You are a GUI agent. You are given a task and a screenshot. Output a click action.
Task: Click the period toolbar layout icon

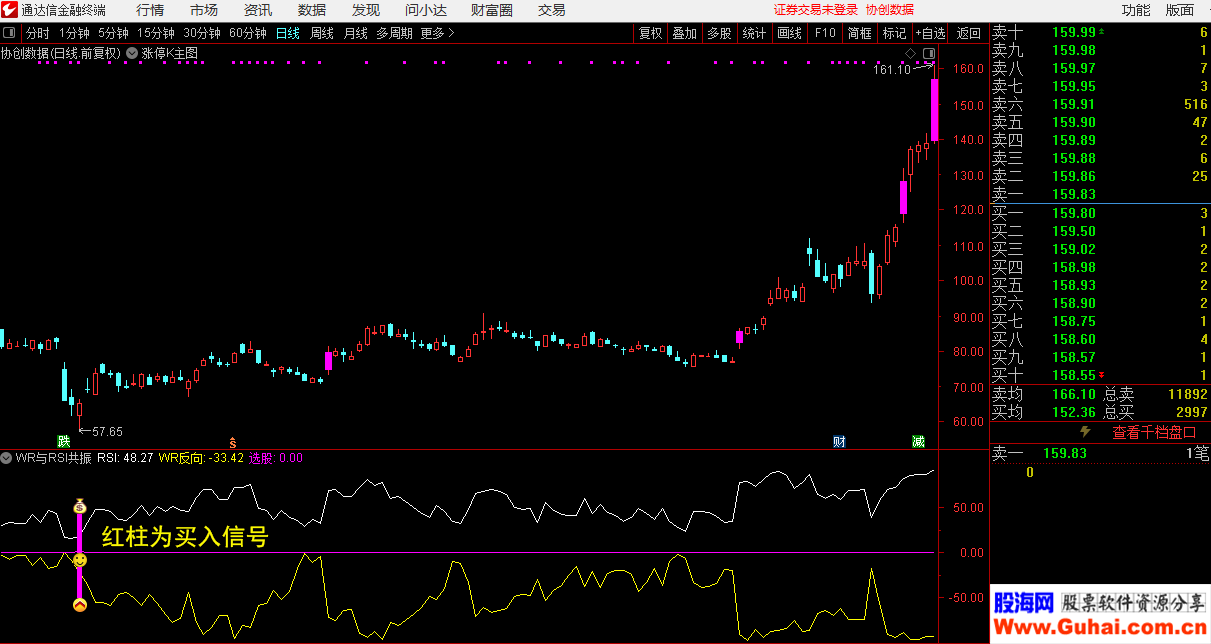(10, 33)
